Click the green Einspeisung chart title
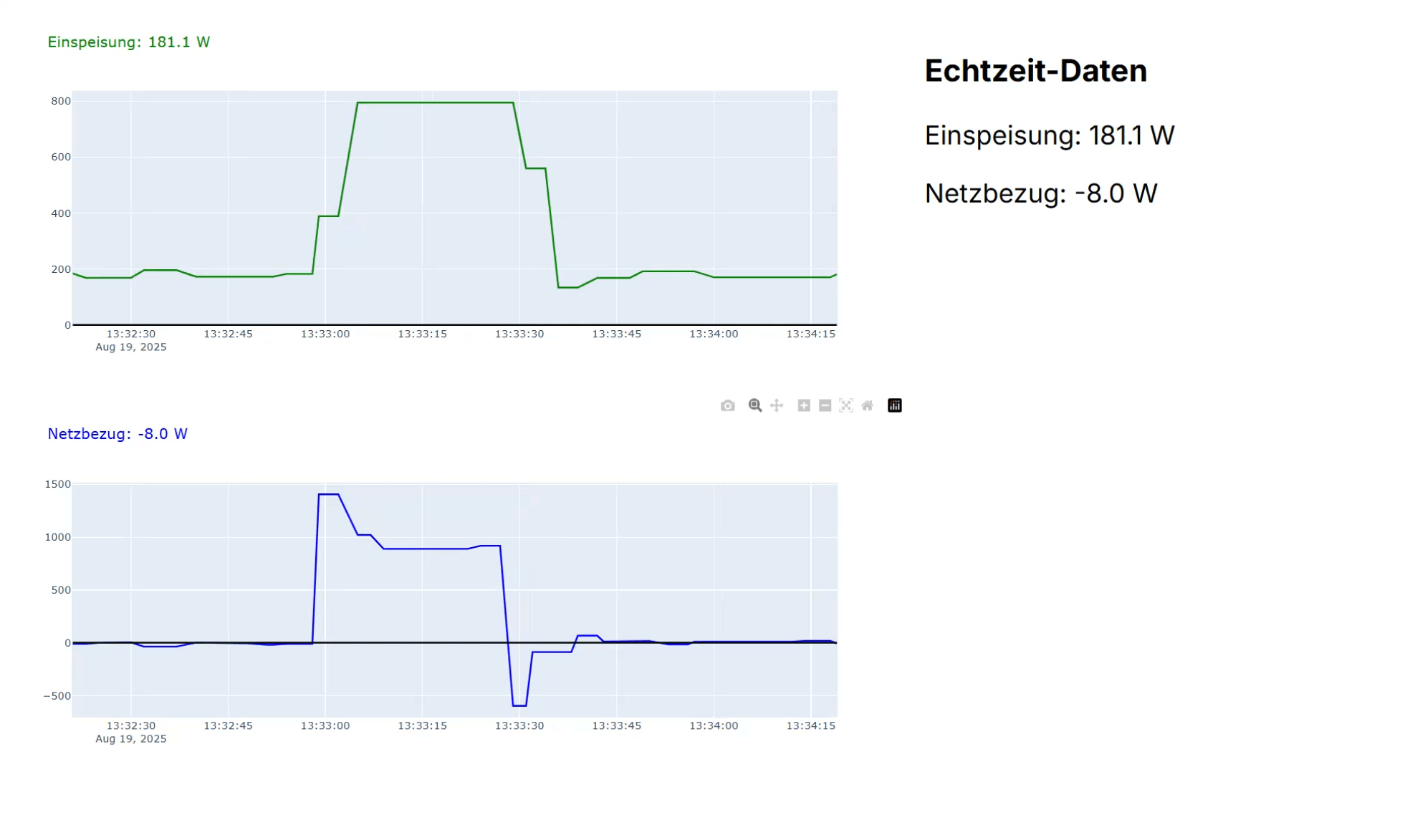Image resolution: width=1415 pixels, height=840 pixels. (129, 42)
